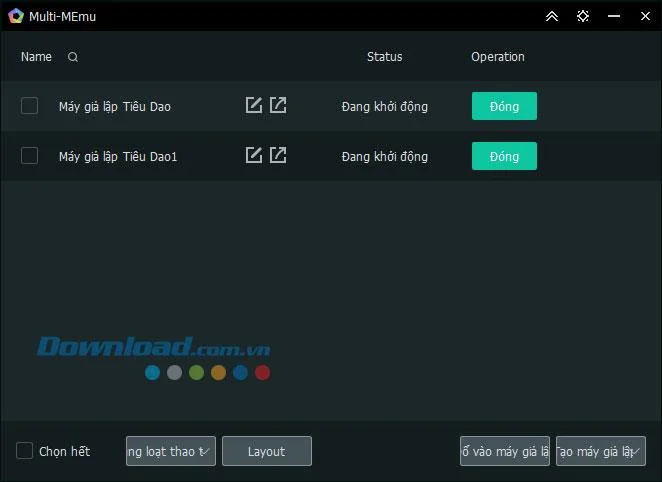
Task: Click the Status column header
Action: click(x=384, y=57)
